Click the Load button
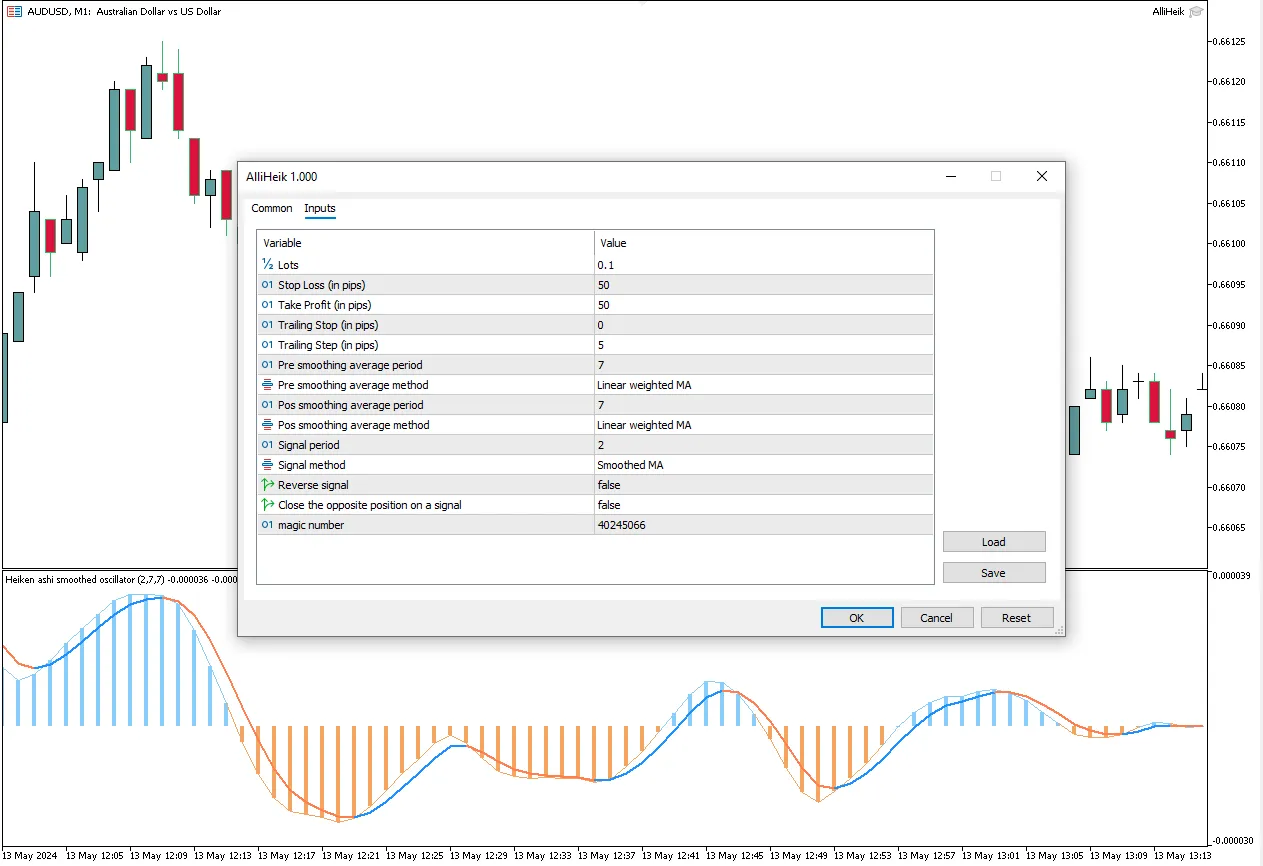 (x=993, y=542)
